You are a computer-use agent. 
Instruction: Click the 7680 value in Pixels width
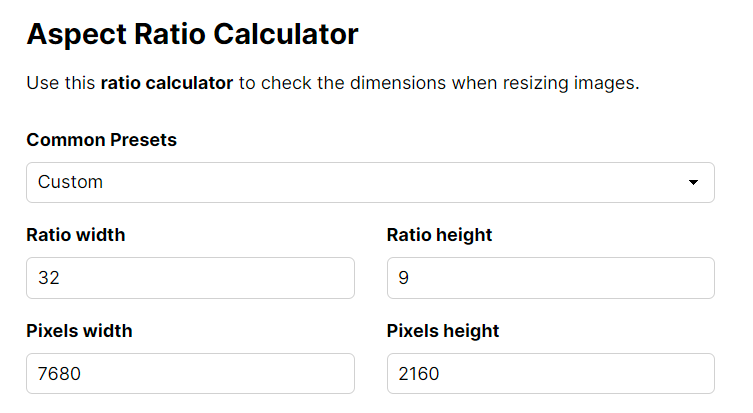click(x=58, y=374)
